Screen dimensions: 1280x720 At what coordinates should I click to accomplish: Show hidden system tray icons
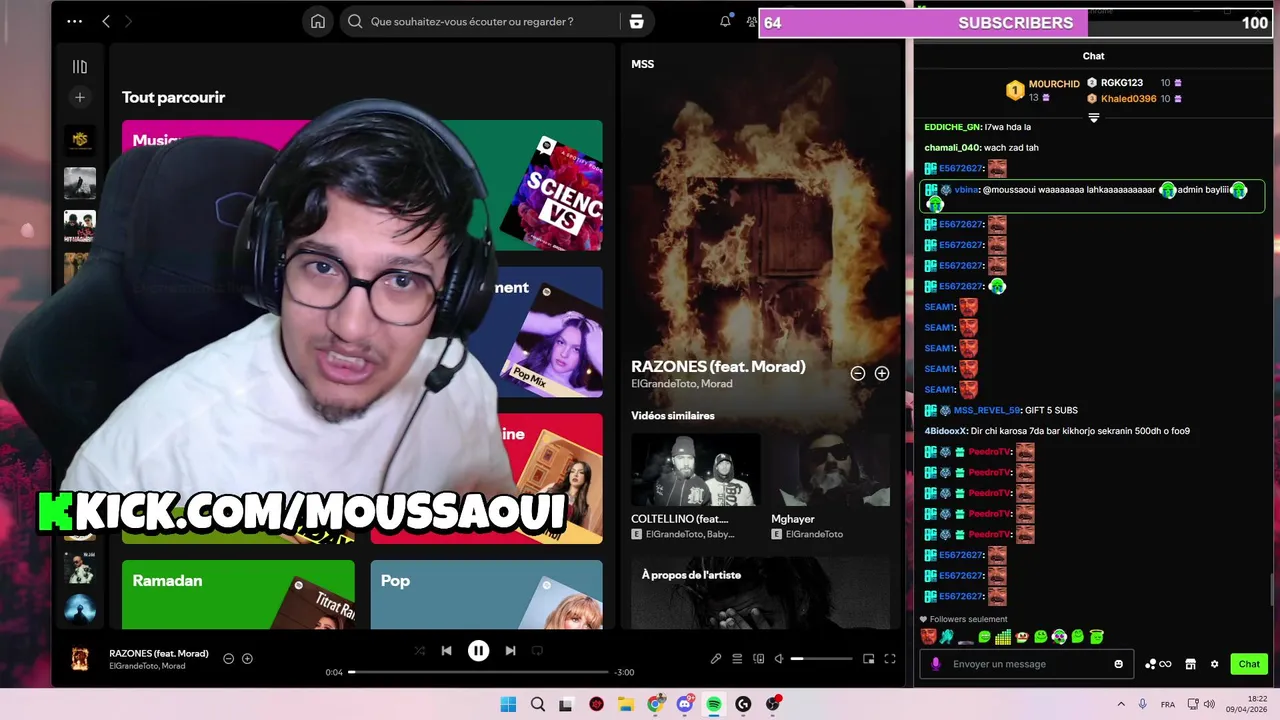click(1121, 704)
